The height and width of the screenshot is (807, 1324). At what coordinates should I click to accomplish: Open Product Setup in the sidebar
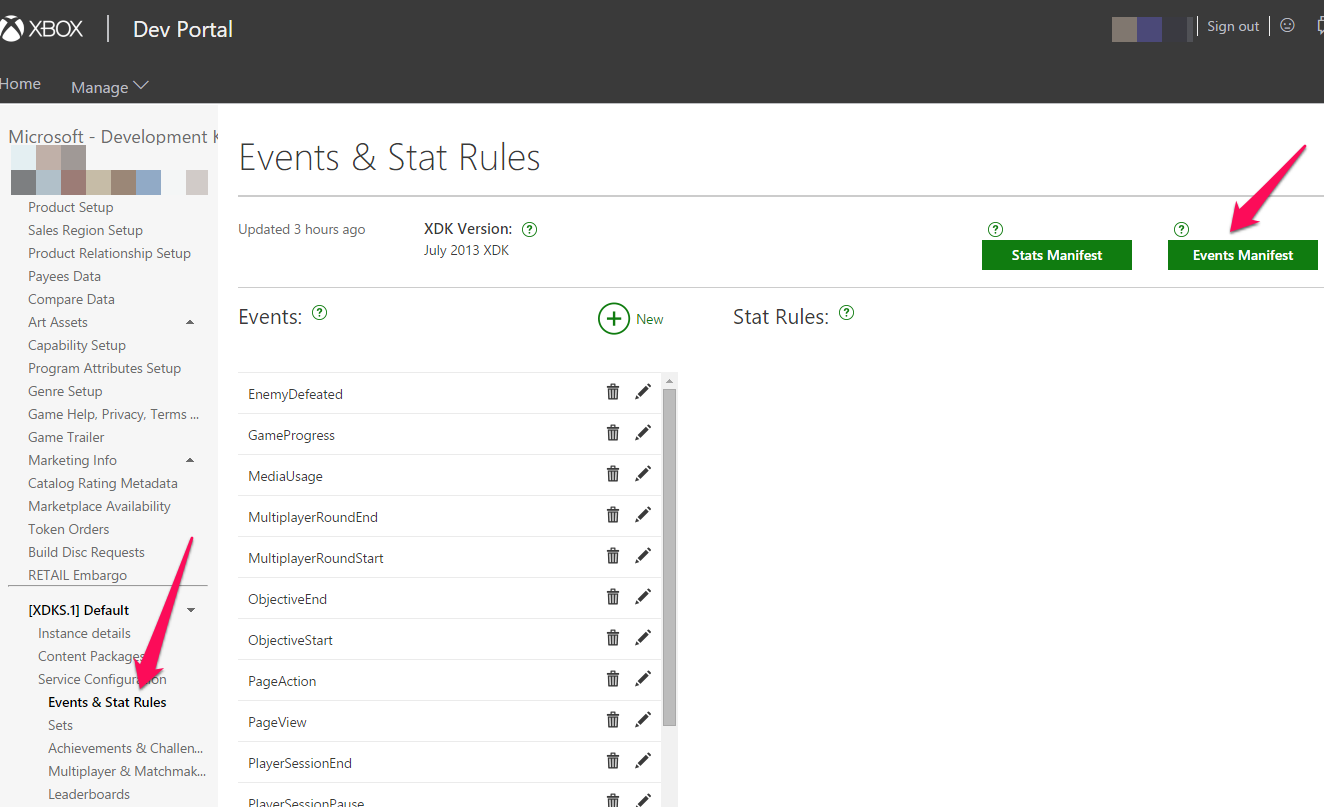(x=71, y=207)
